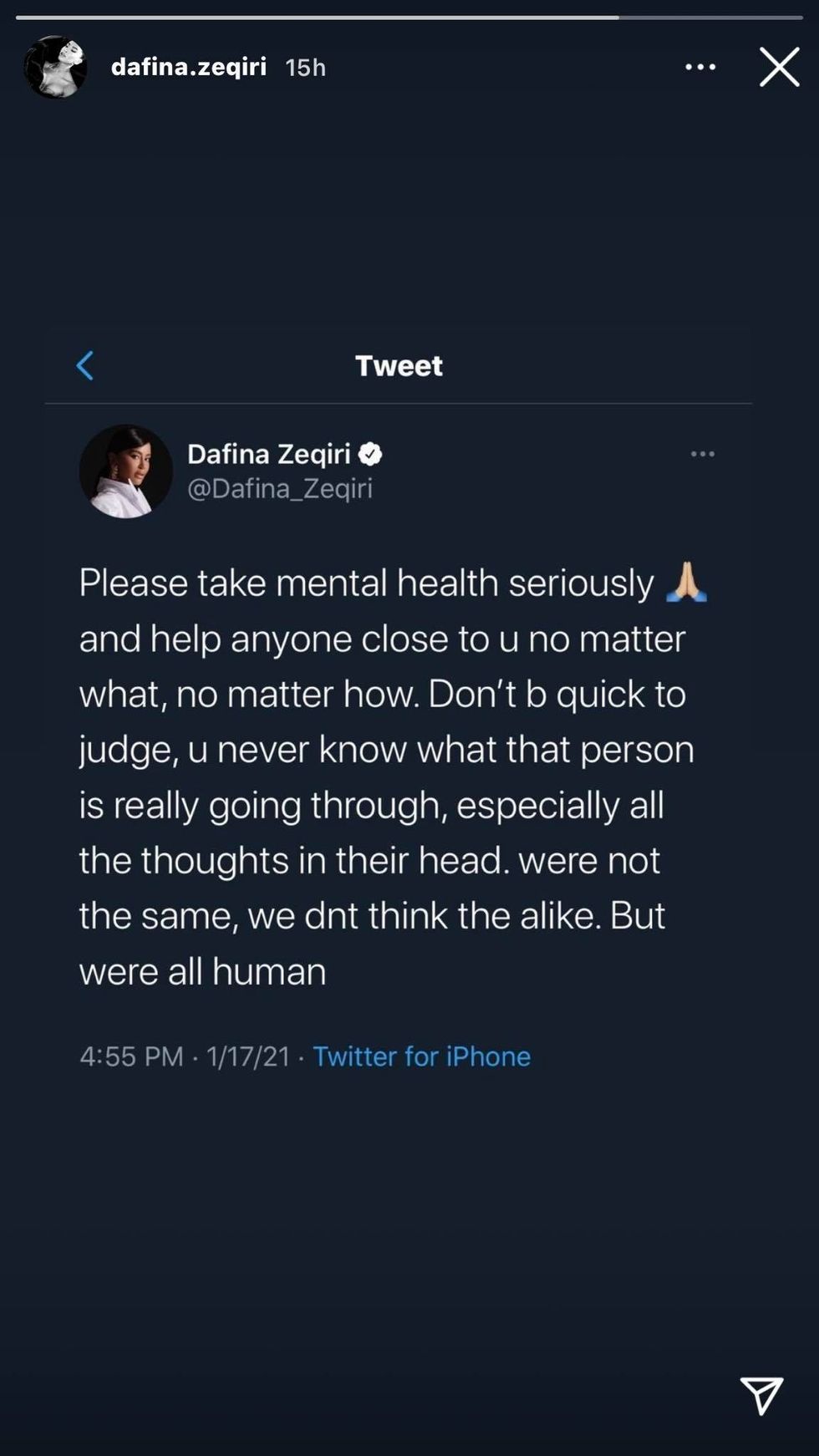Click the praying hands emoji
Screen dimensions: 819x1456
point(686,583)
